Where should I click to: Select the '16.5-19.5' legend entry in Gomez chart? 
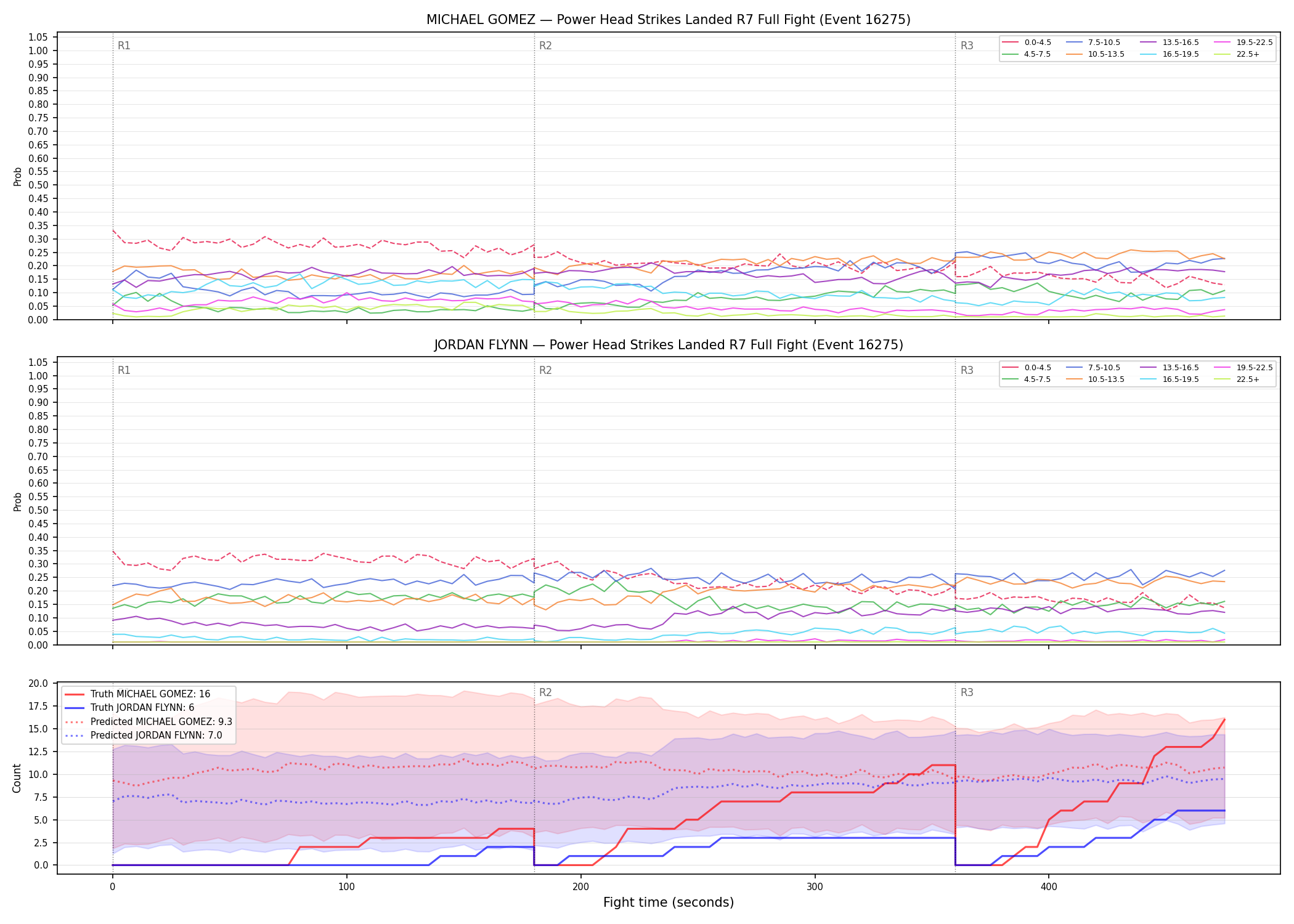tap(1170, 54)
